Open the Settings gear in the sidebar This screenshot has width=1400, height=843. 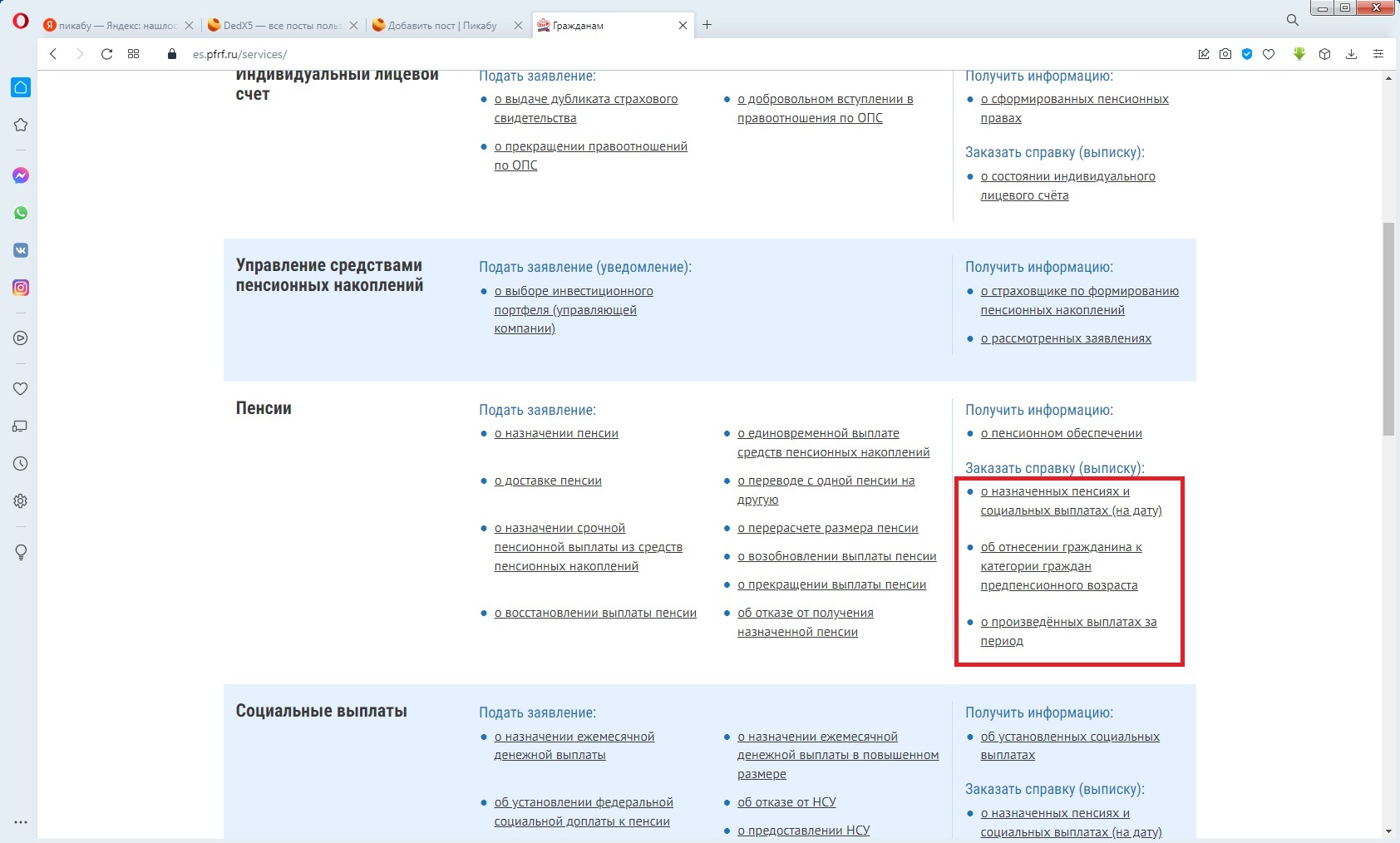21,501
